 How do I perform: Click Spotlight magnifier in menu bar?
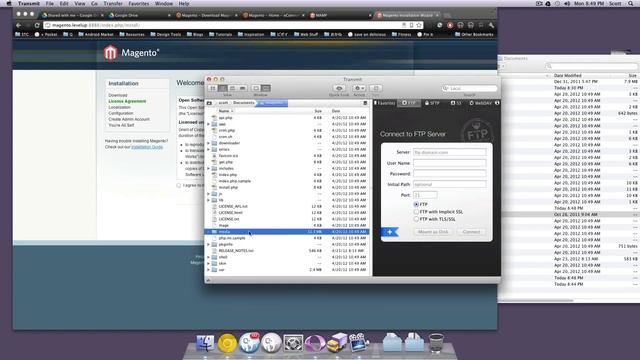pos(631,3)
